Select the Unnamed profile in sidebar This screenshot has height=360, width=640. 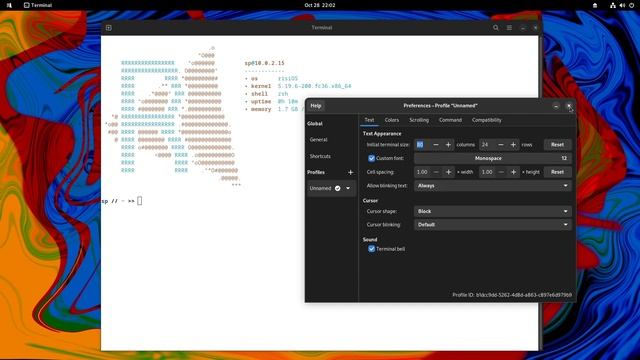pos(320,188)
